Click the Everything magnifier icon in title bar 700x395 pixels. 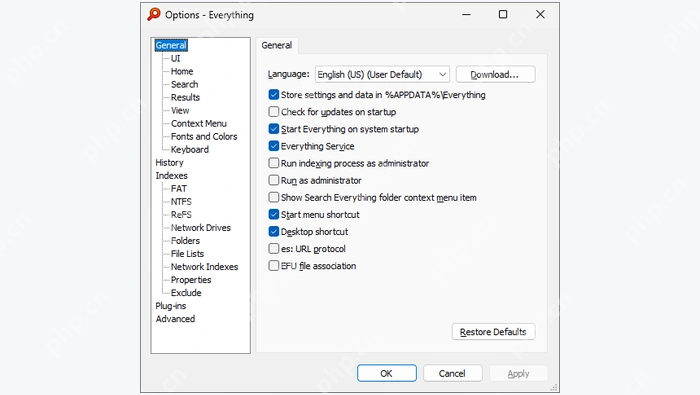[x=154, y=14]
